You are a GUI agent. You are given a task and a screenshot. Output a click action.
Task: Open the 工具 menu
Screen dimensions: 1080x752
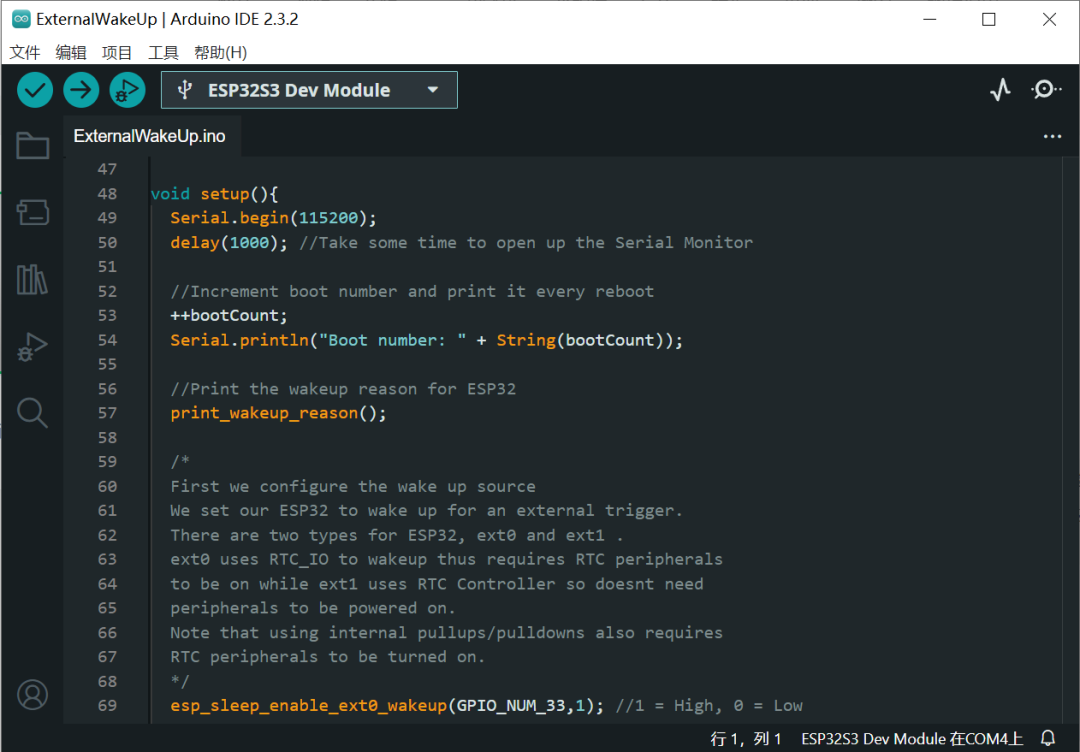pyautogui.click(x=163, y=52)
